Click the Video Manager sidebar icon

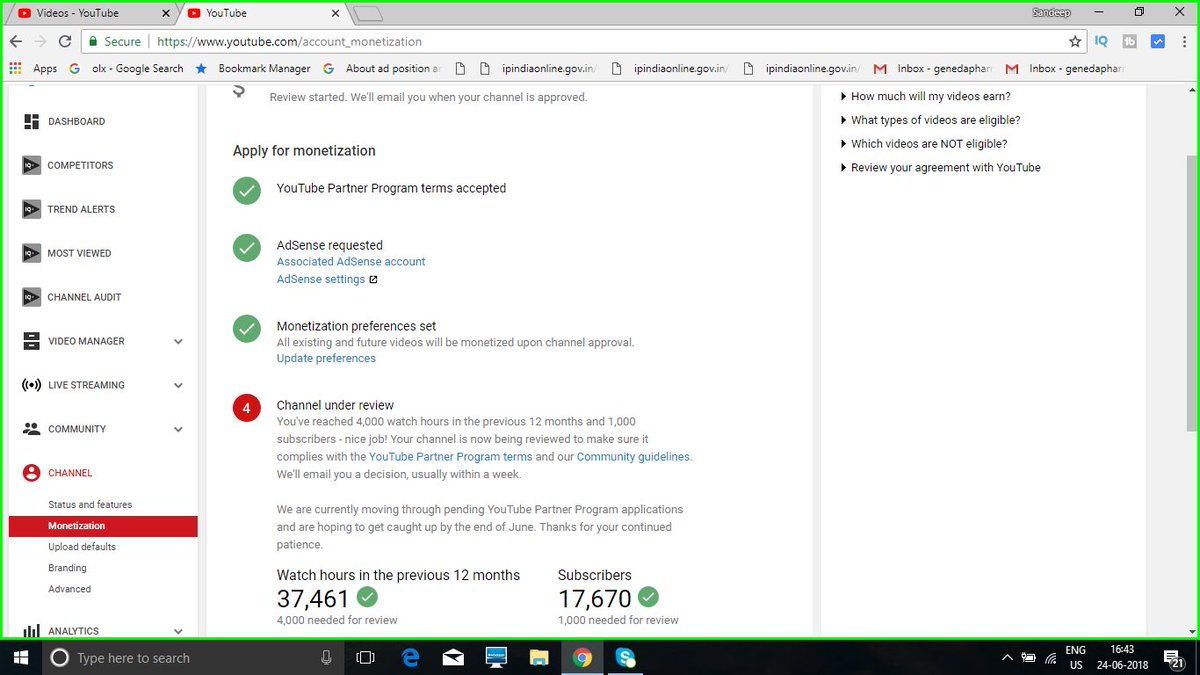[31, 341]
